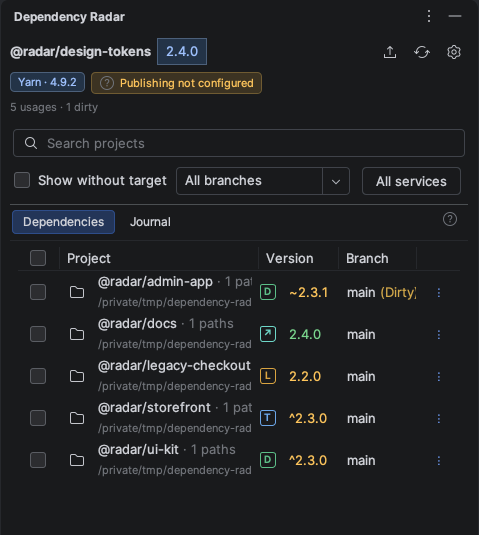The image size is (479, 535).
Task: Select the @radar/admin-app project name
Action: pos(155,282)
